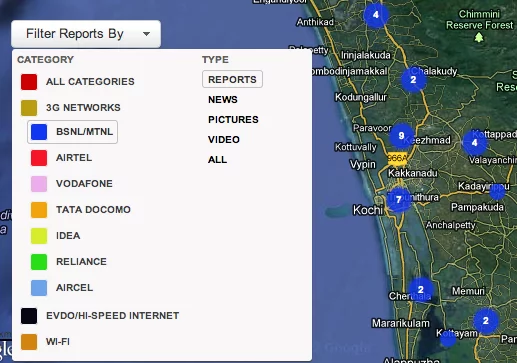Switch type filter to News
Viewport: 517px width, 363px height.
tap(223, 99)
